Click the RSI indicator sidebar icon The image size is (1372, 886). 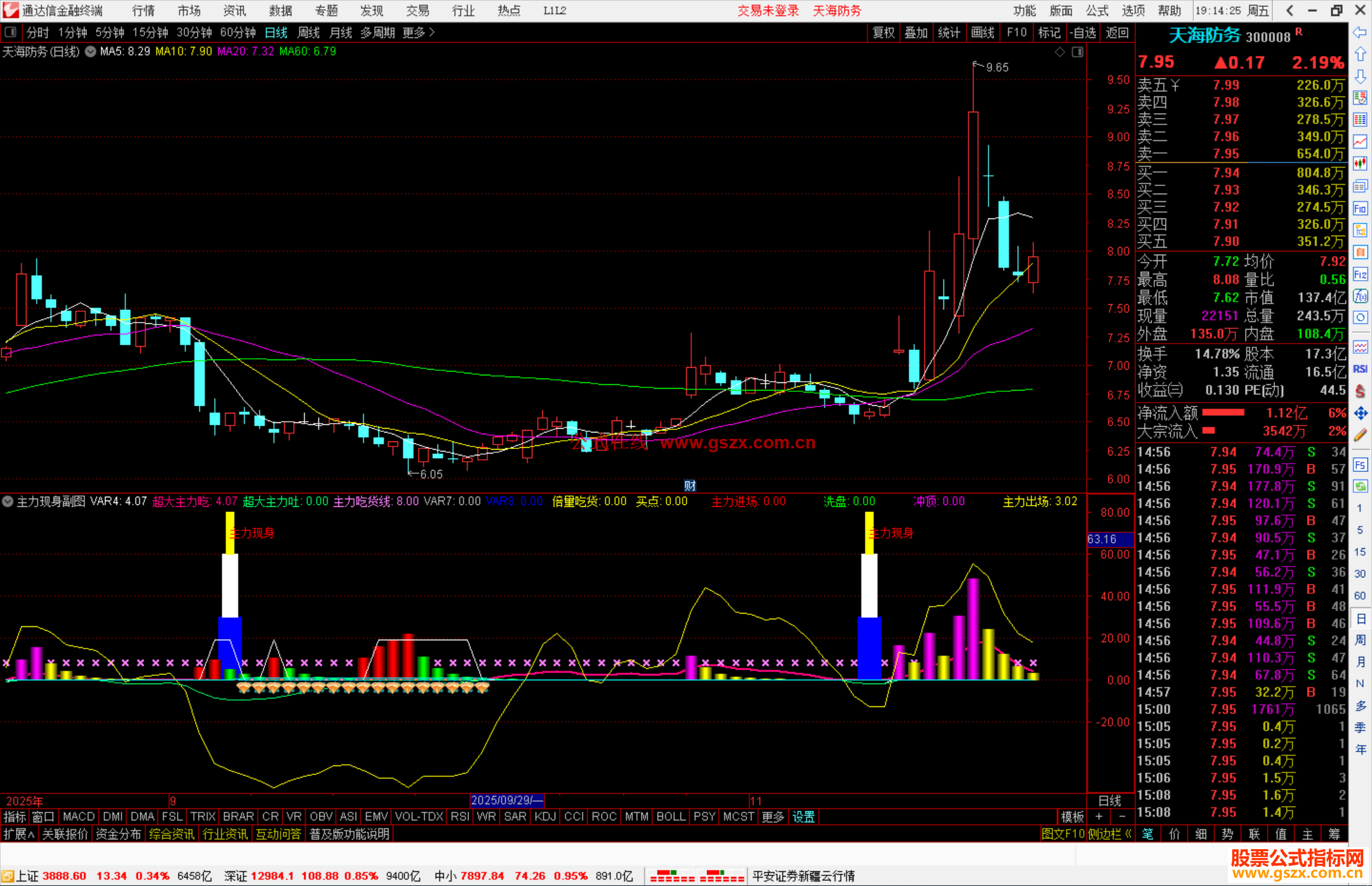pos(1360,369)
